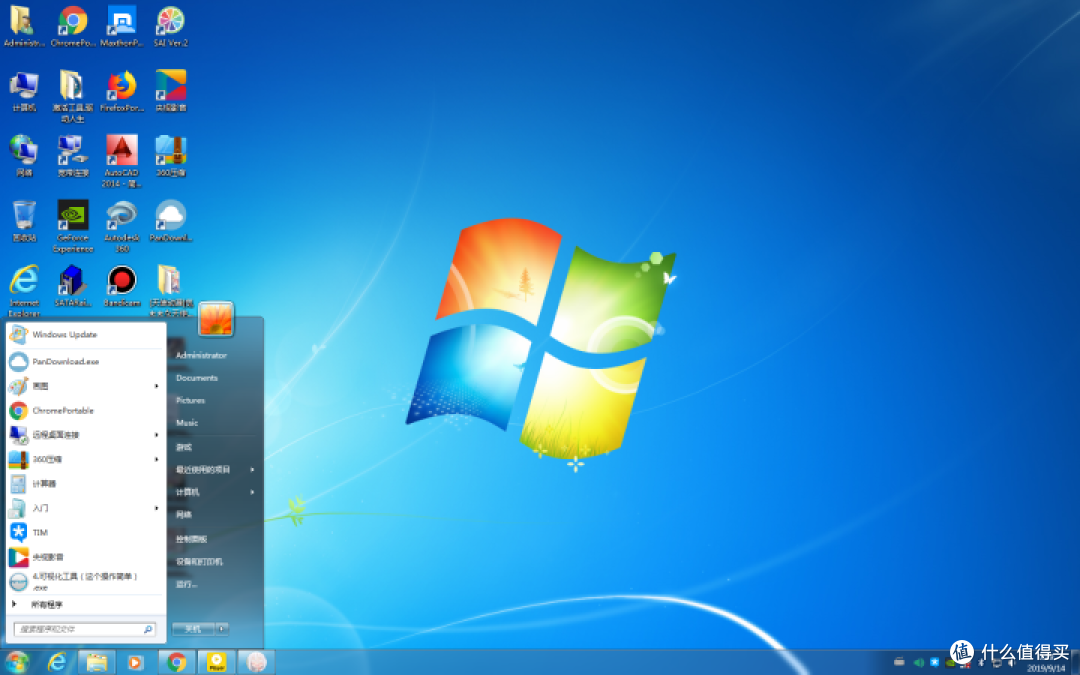This screenshot has width=1080, height=675.
Task: Open shutdown options arrow next to 关机
Action: 222,629
